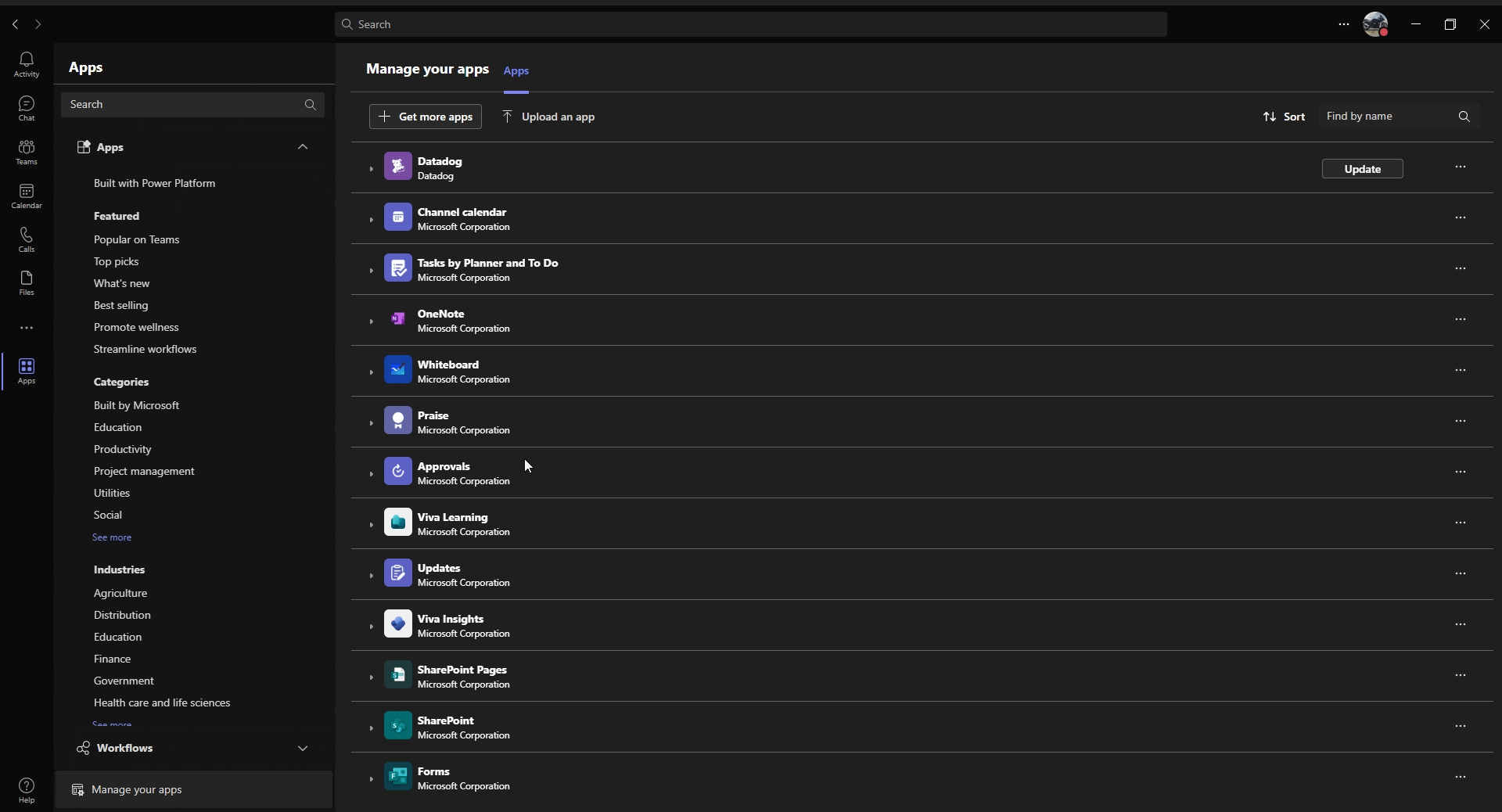
Task: Click the SharePoint Pages app icon
Action: tap(398, 675)
